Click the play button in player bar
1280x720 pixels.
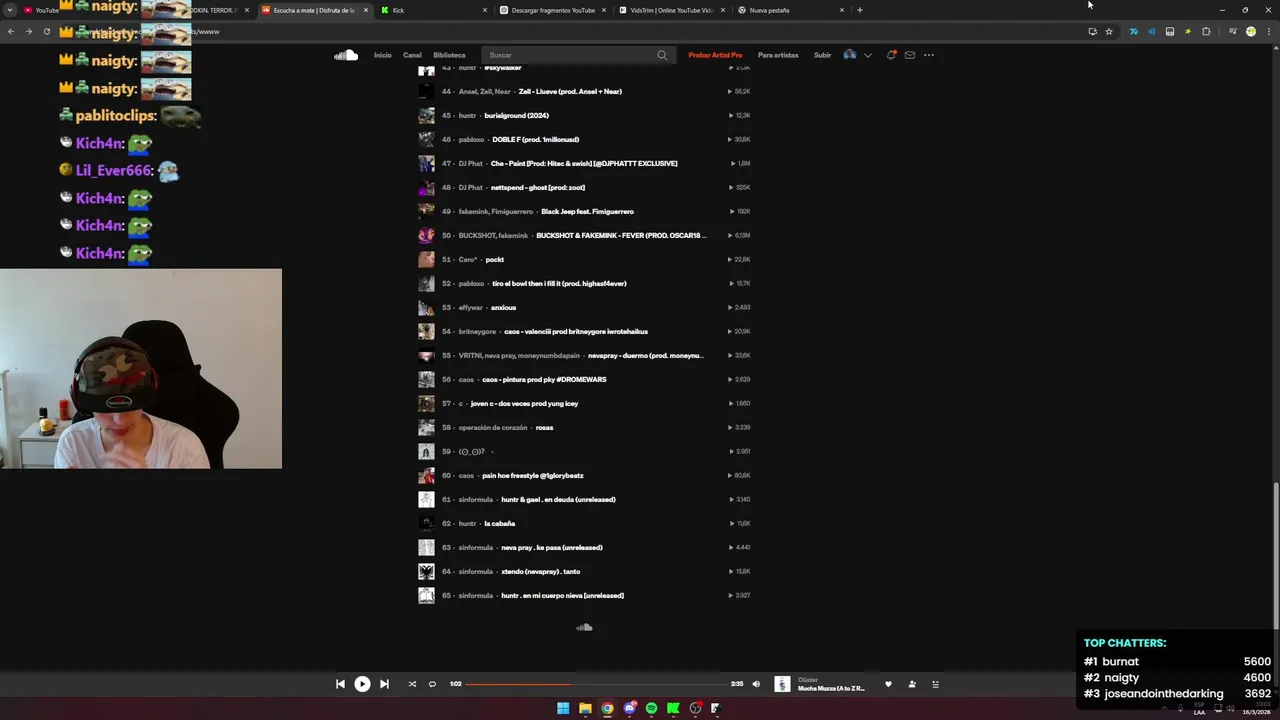(x=362, y=684)
